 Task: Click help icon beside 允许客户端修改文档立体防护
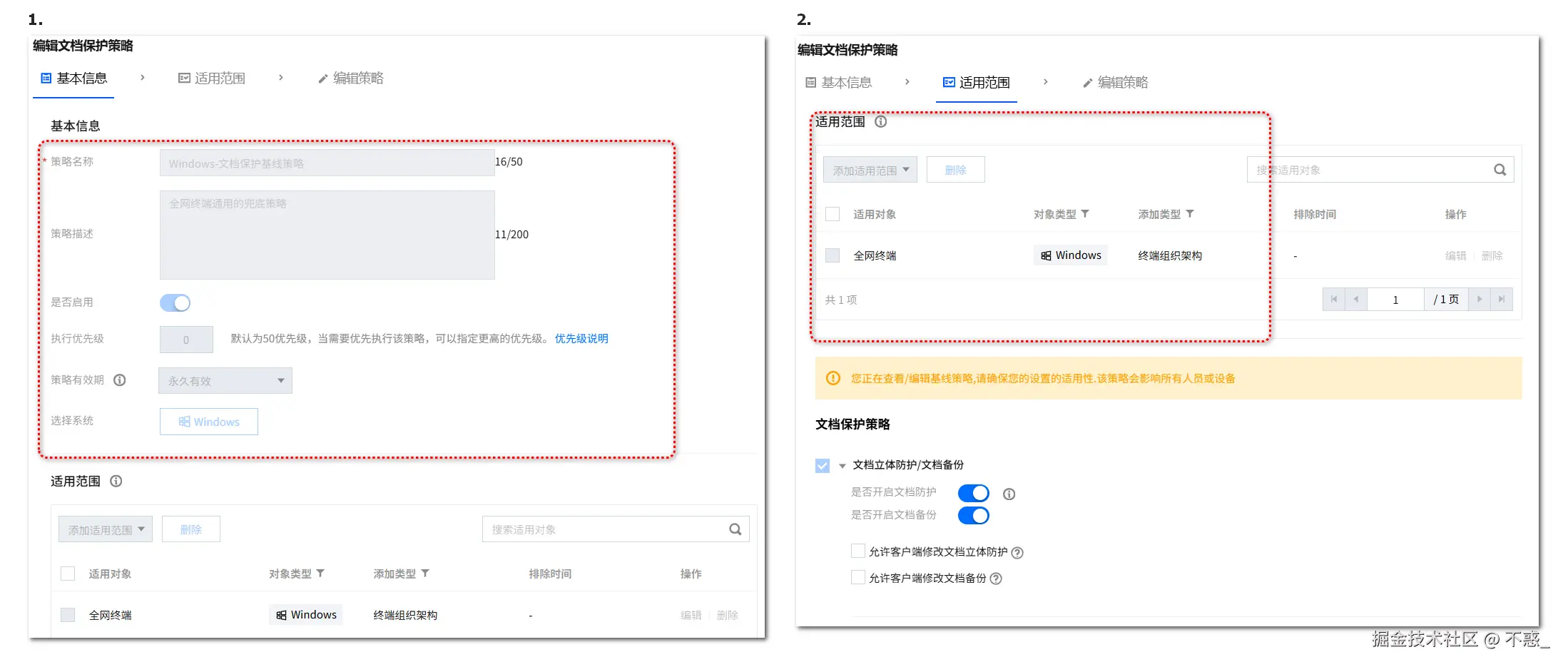(1018, 552)
